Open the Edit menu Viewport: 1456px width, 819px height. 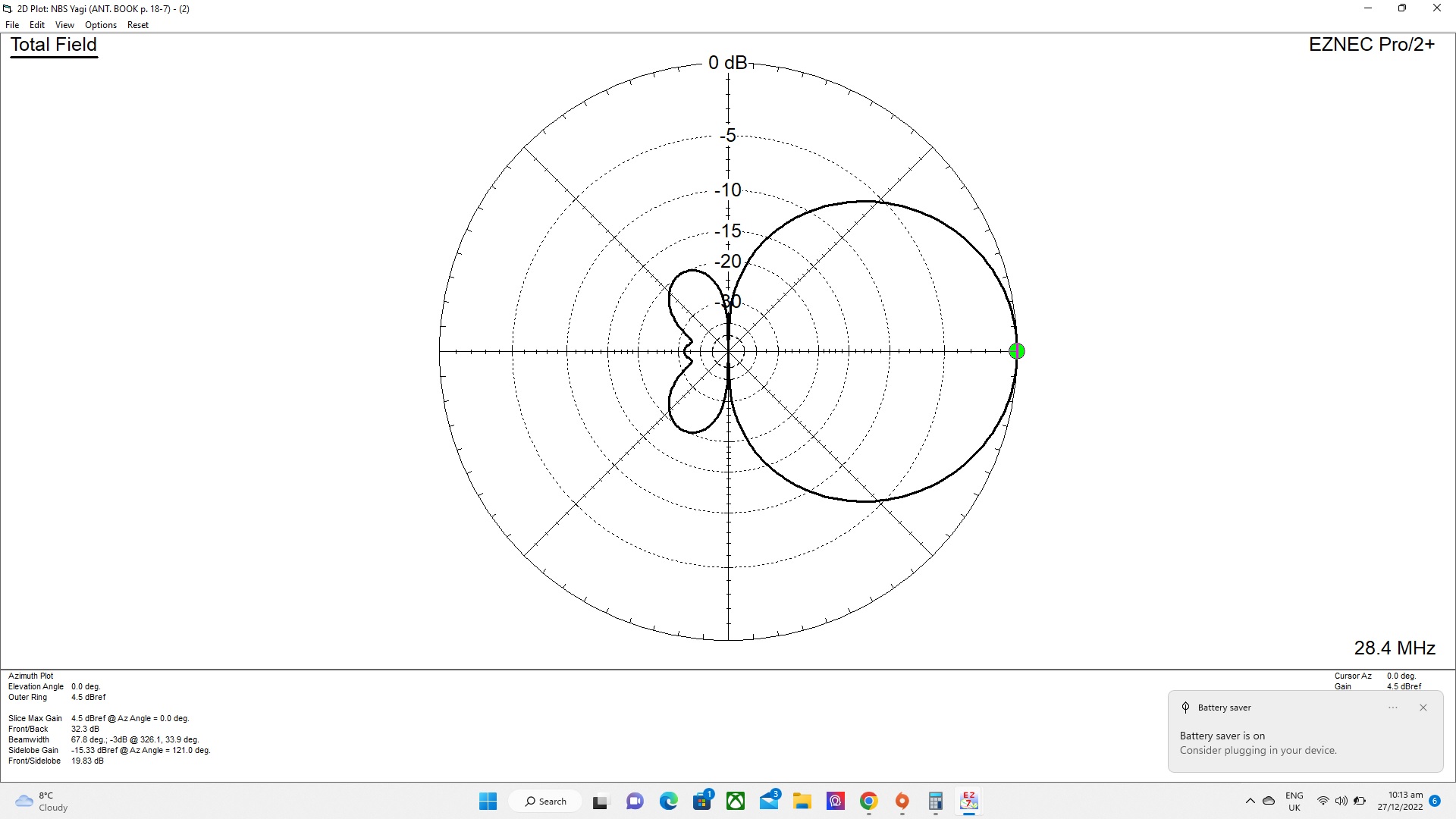(x=36, y=25)
